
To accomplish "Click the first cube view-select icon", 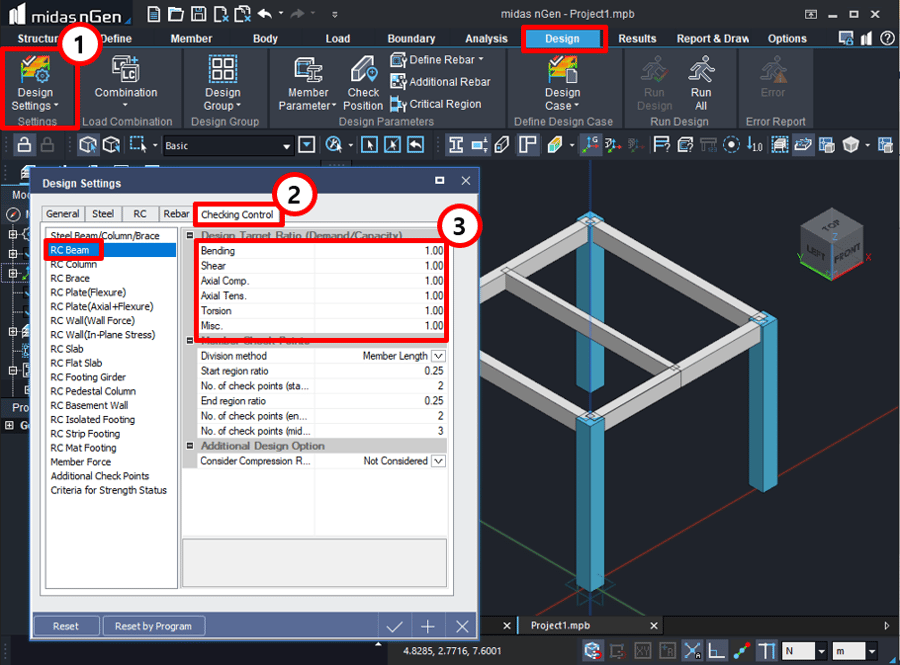I will [88, 145].
